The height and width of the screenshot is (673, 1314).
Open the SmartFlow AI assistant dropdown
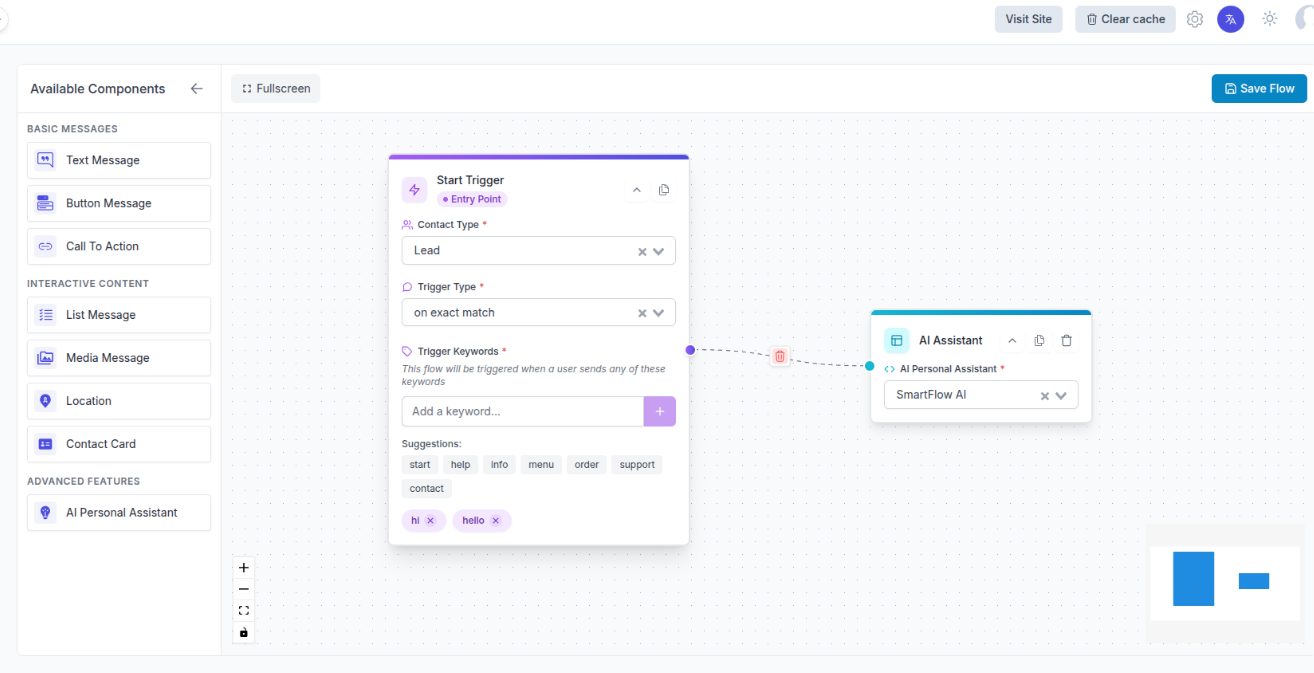1062,394
